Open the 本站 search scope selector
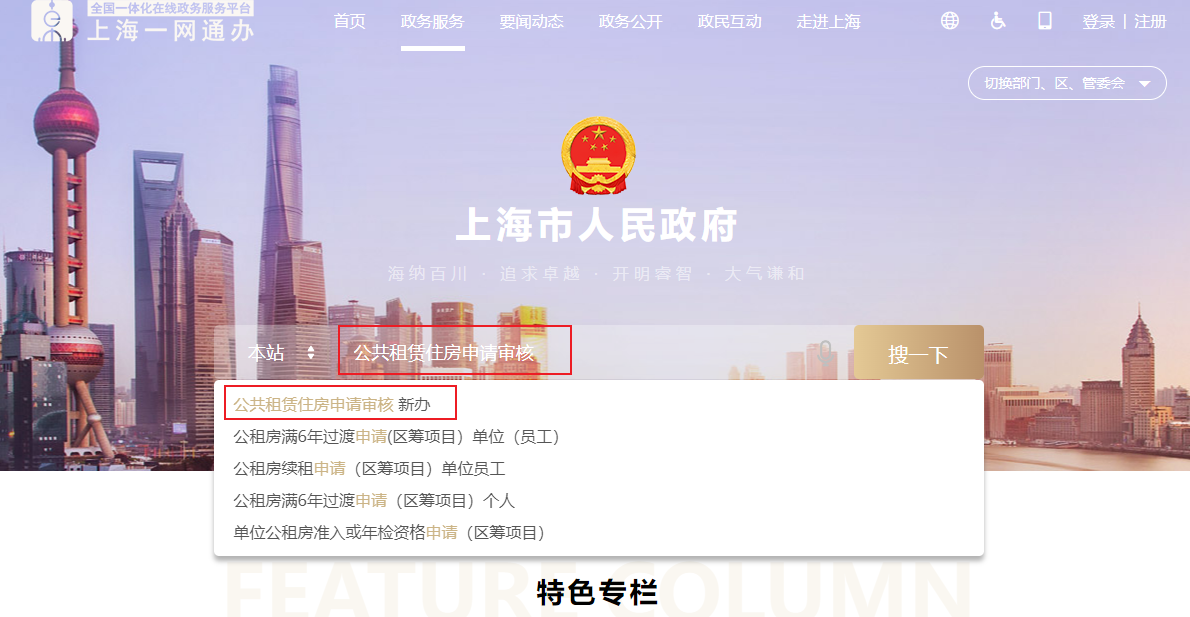Viewport: 1190px width, 617px height. pyautogui.click(x=281, y=353)
